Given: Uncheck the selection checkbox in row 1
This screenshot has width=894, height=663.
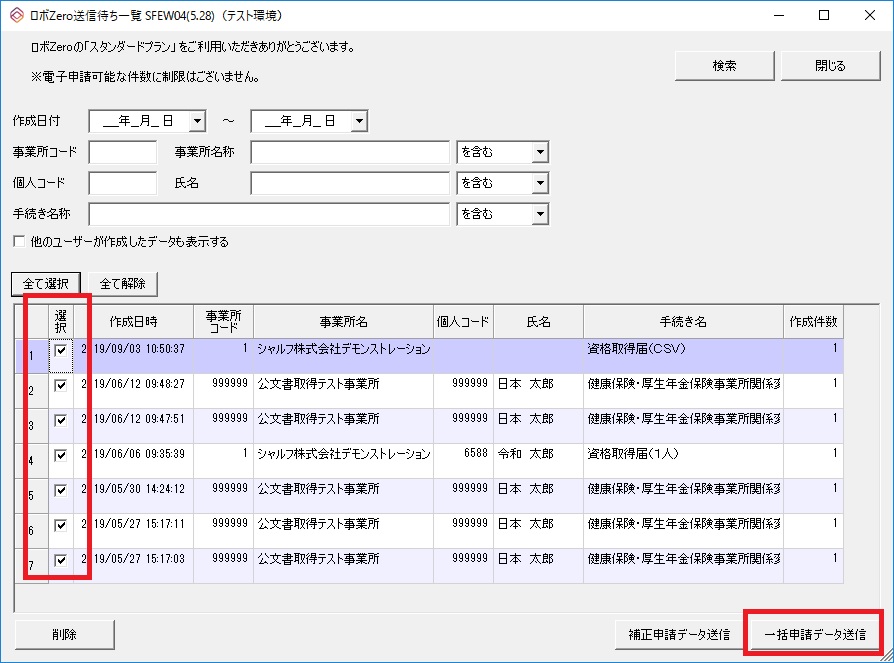Looking at the screenshot, I should 62,351.
